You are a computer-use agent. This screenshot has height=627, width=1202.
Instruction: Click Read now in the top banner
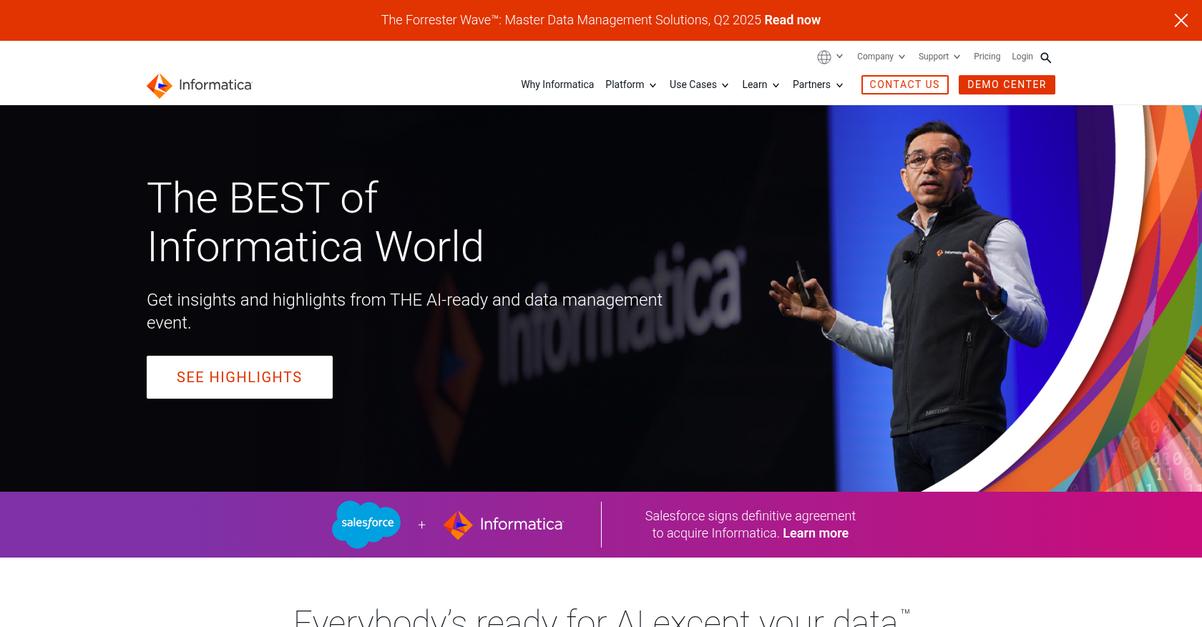pyautogui.click(x=792, y=20)
